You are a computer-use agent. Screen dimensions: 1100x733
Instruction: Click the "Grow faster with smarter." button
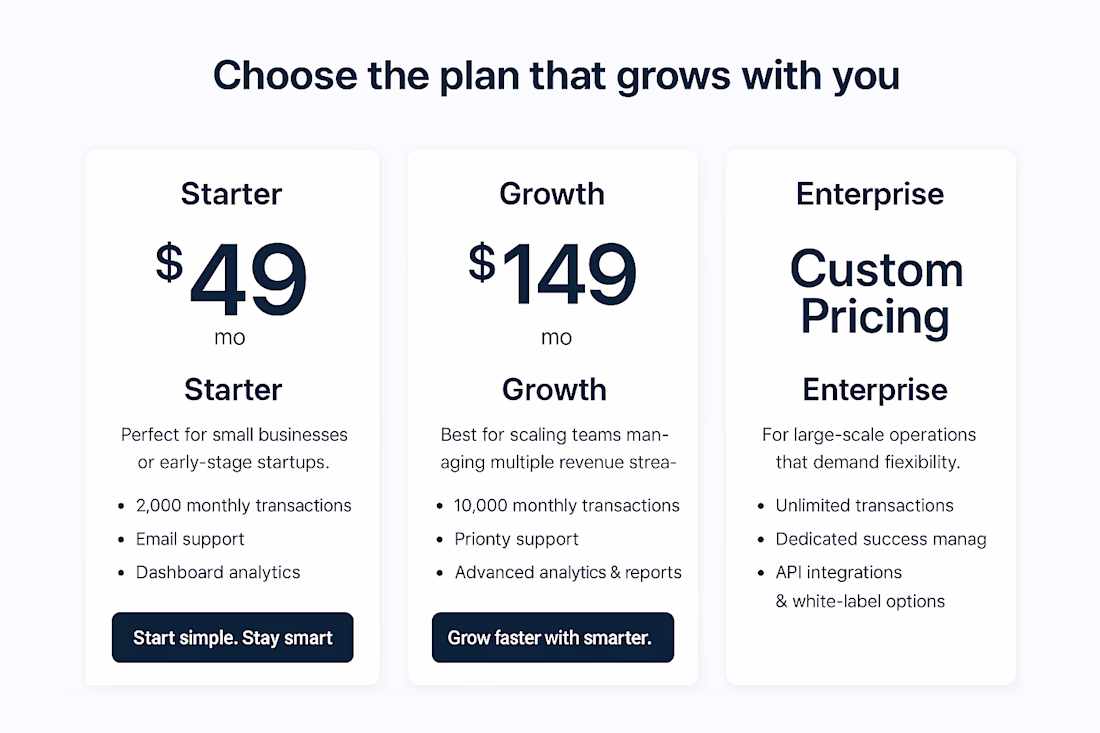point(552,637)
